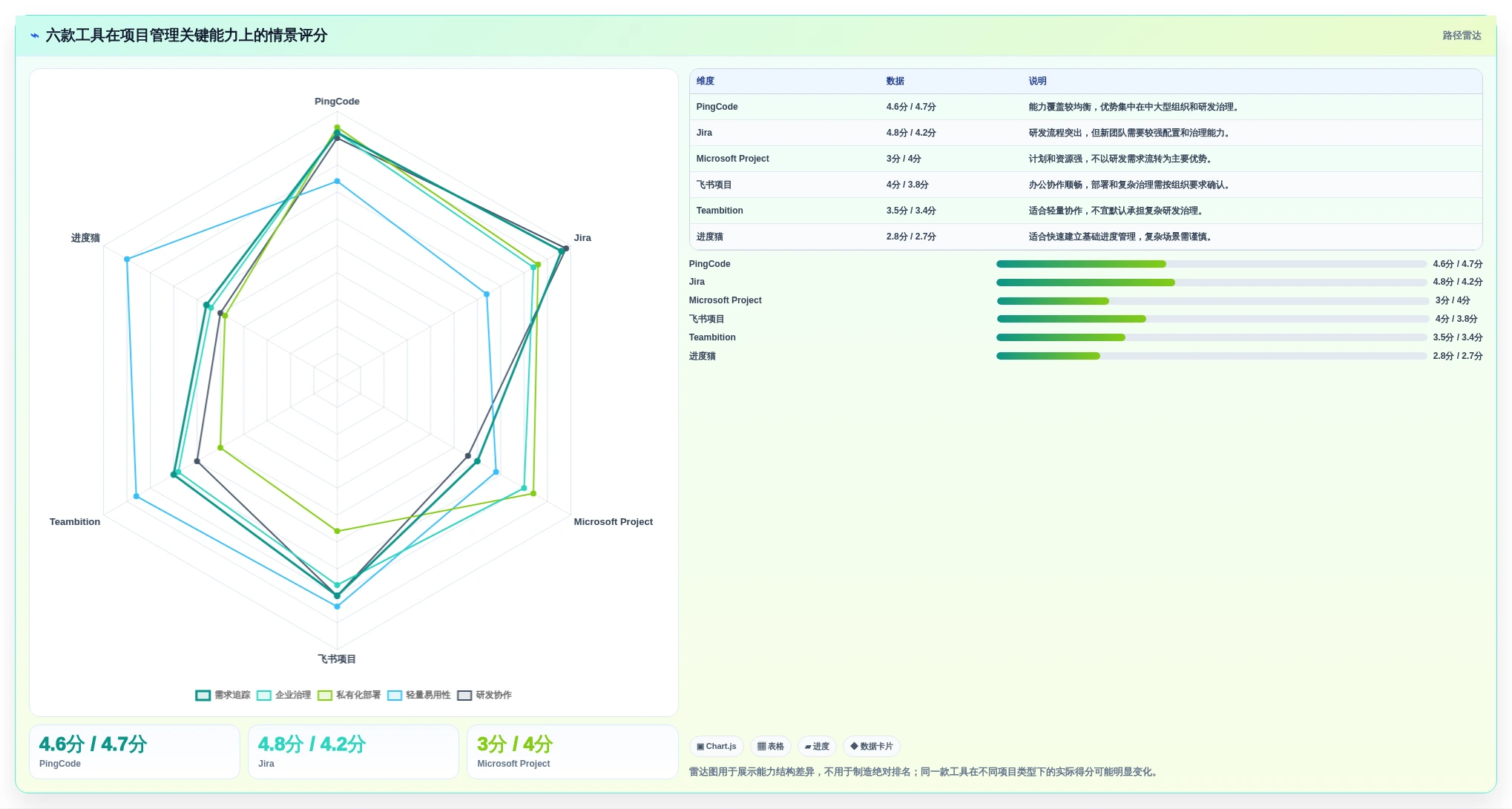Click the Teambition radar axis label
The height and width of the screenshot is (809, 1512).
pyautogui.click(x=75, y=522)
